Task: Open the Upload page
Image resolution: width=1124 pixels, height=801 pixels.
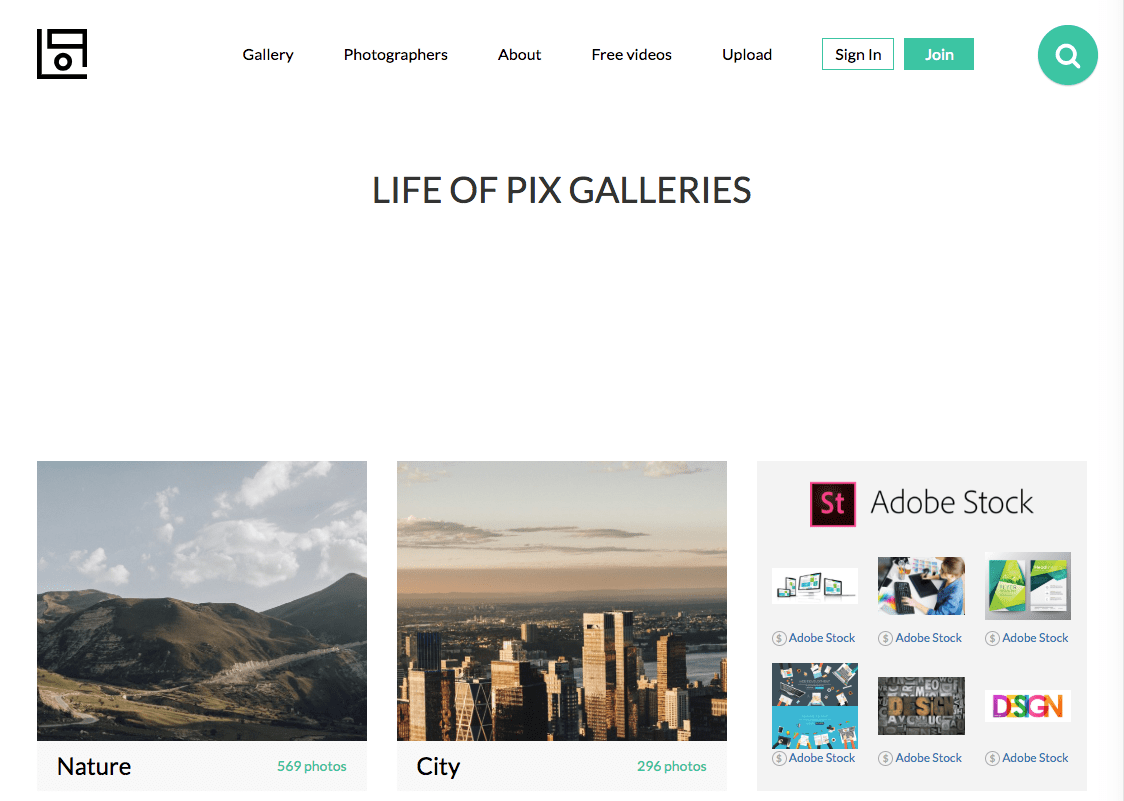Action: 747,54
